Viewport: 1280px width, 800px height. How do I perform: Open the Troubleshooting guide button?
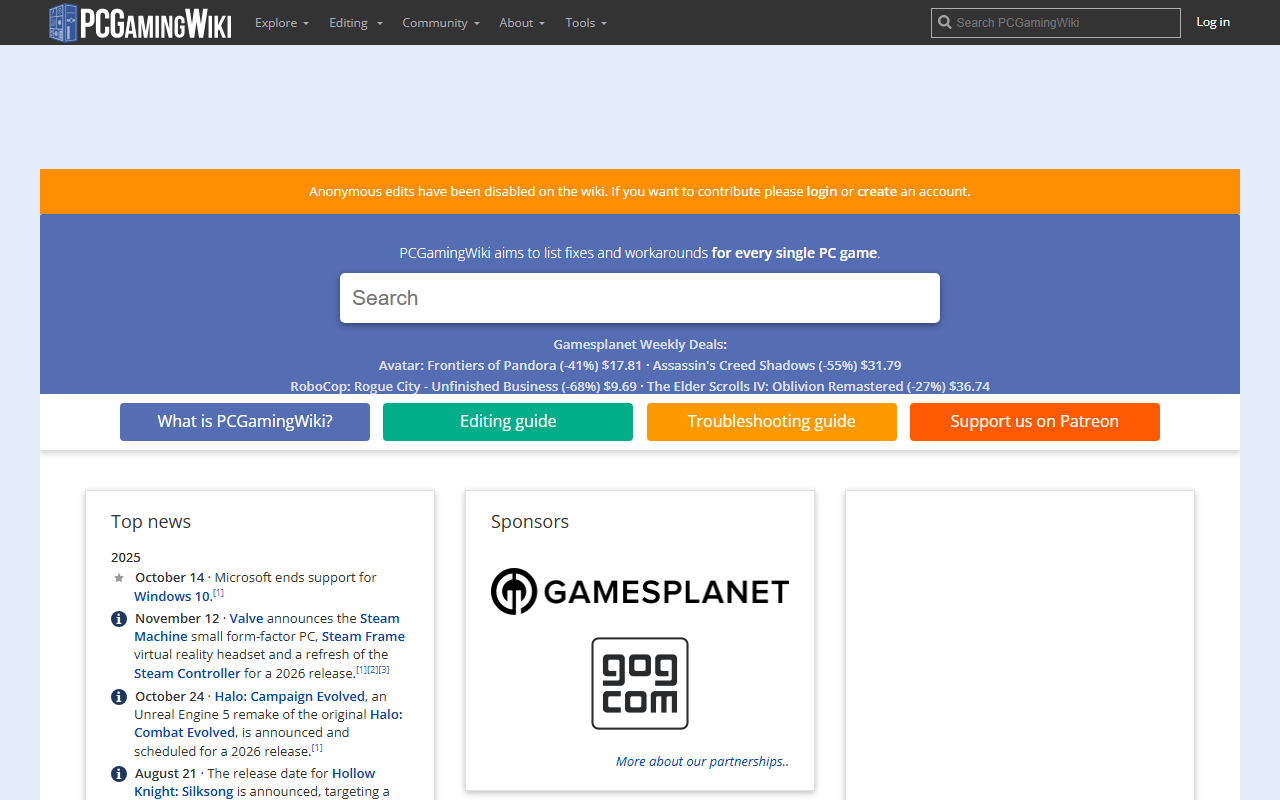click(x=772, y=422)
